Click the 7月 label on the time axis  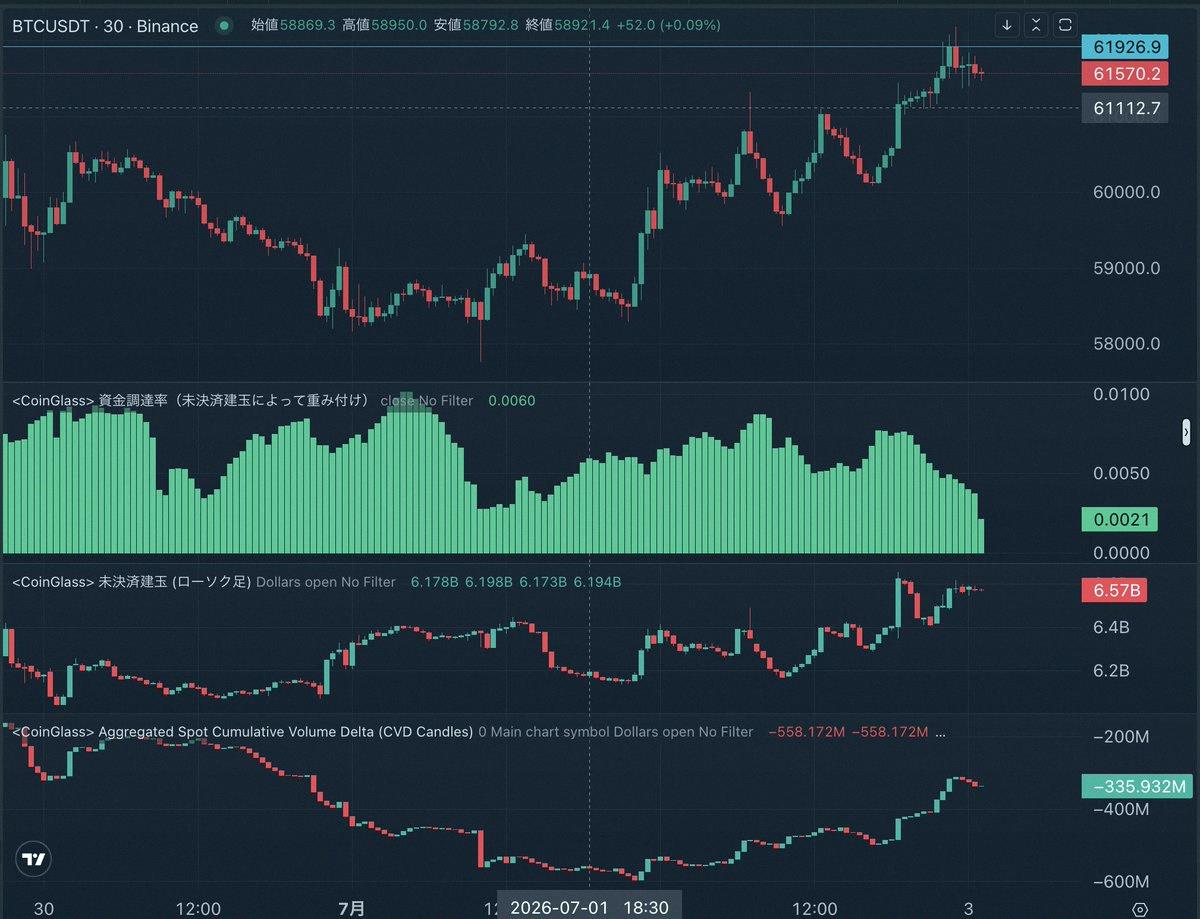[x=352, y=909]
